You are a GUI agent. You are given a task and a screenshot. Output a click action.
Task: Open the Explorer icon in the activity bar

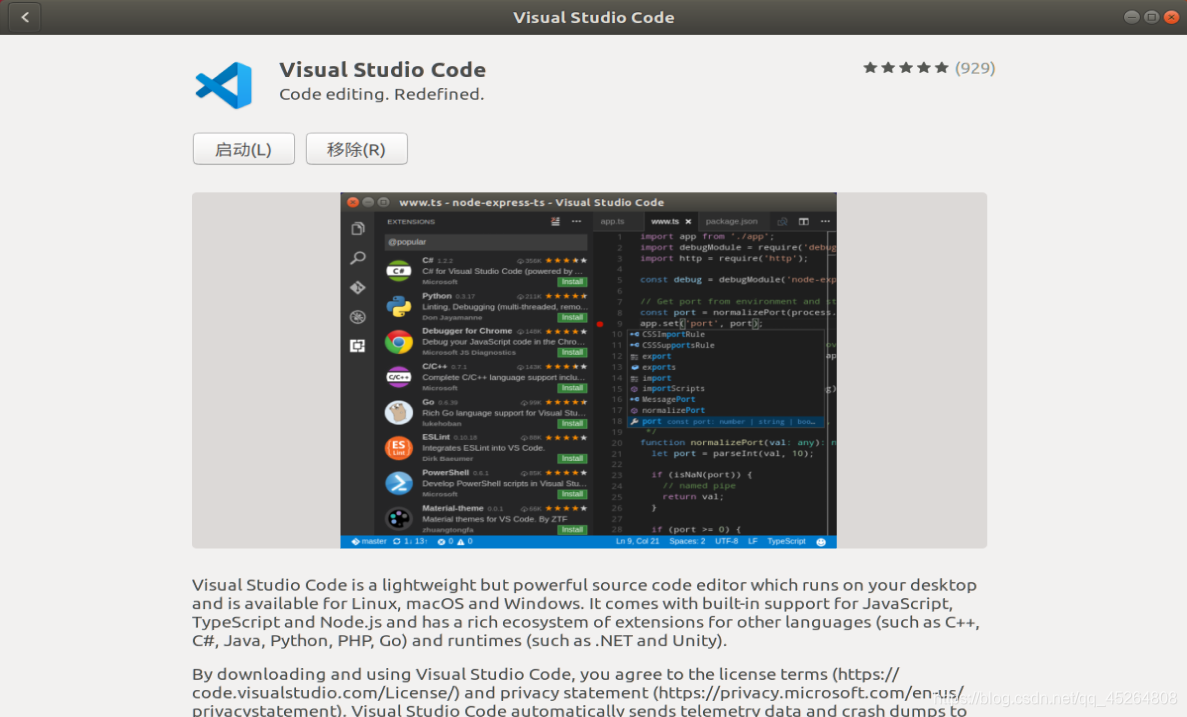(360, 228)
